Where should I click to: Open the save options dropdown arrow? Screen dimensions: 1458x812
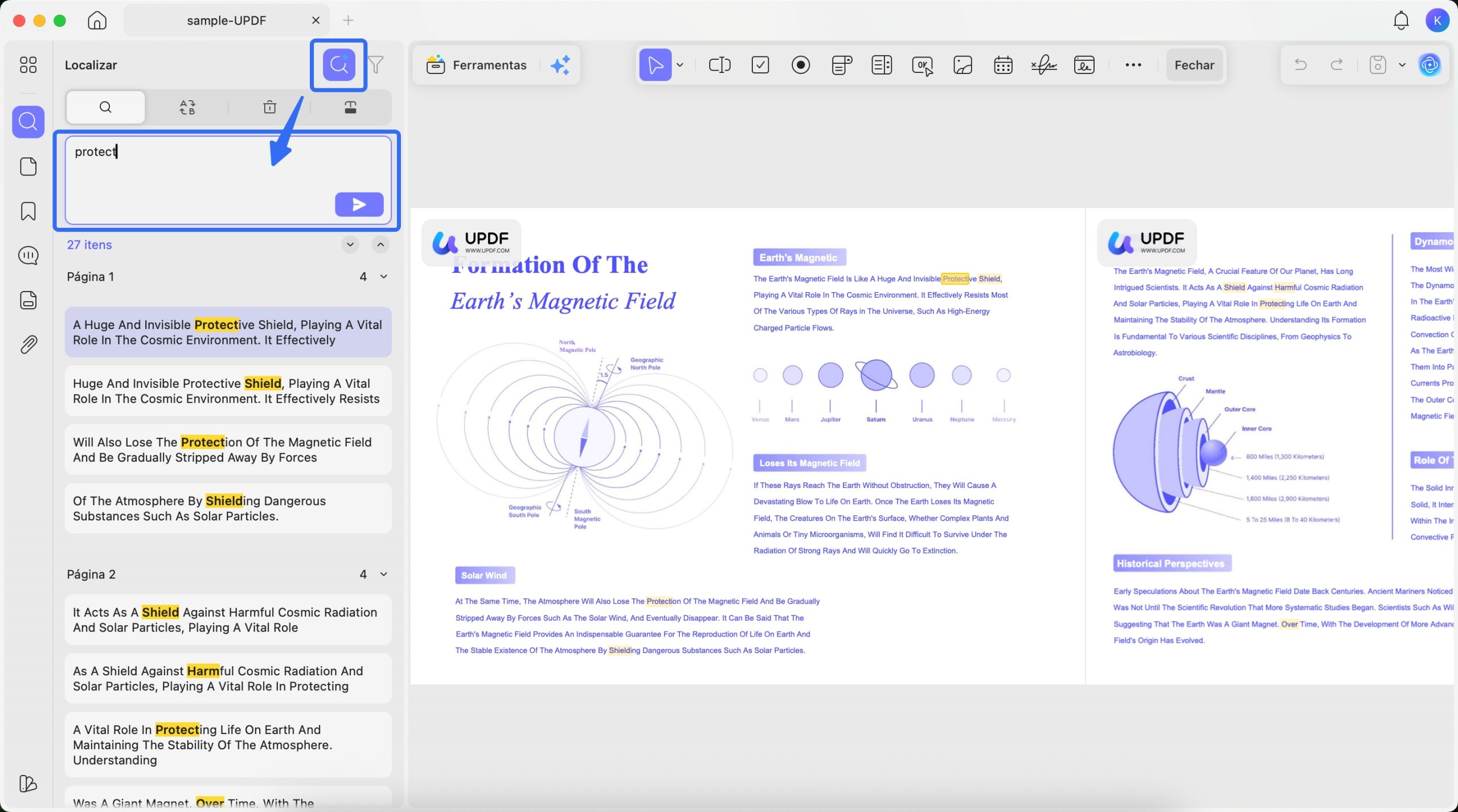coord(1402,65)
